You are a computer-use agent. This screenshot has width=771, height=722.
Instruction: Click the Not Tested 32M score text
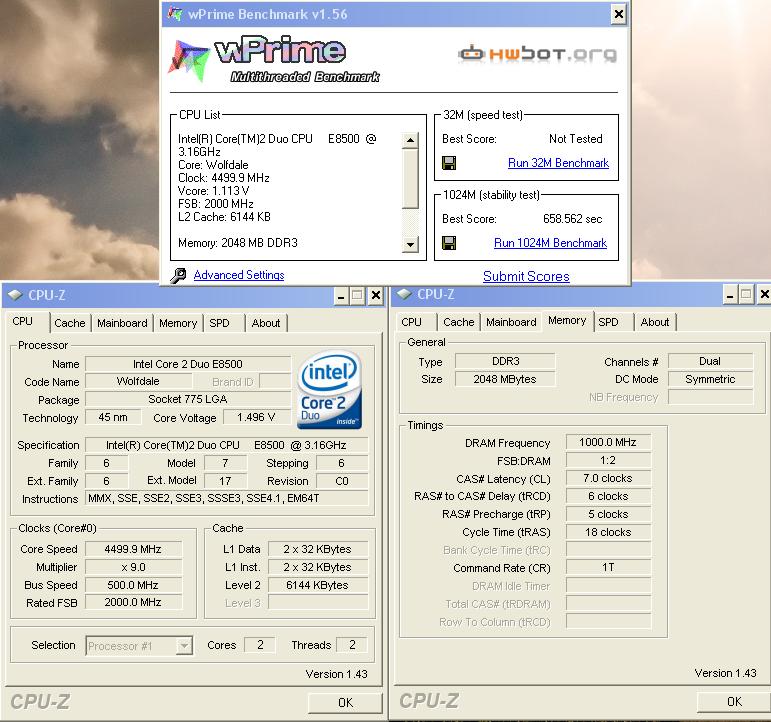[575, 139]
